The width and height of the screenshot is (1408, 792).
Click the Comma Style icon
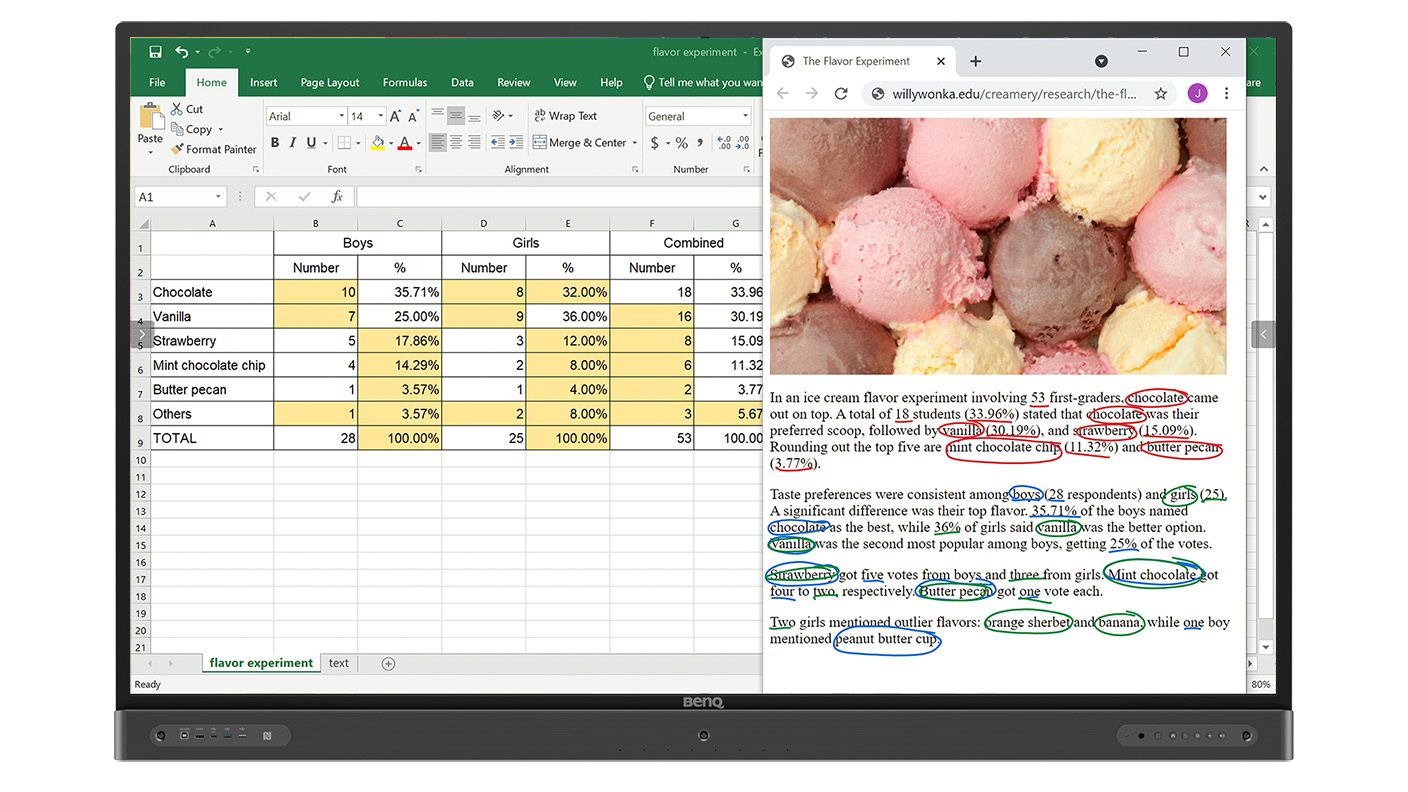coord(698,143)
